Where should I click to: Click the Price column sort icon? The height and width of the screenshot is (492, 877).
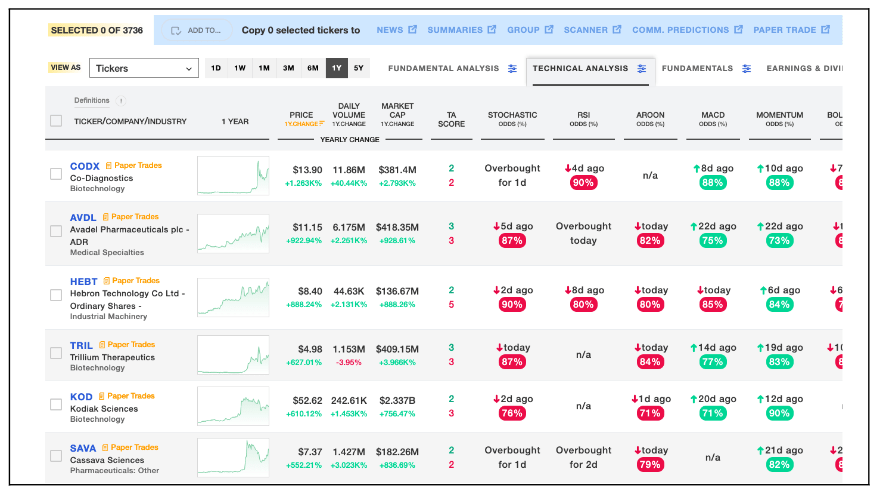322,124
